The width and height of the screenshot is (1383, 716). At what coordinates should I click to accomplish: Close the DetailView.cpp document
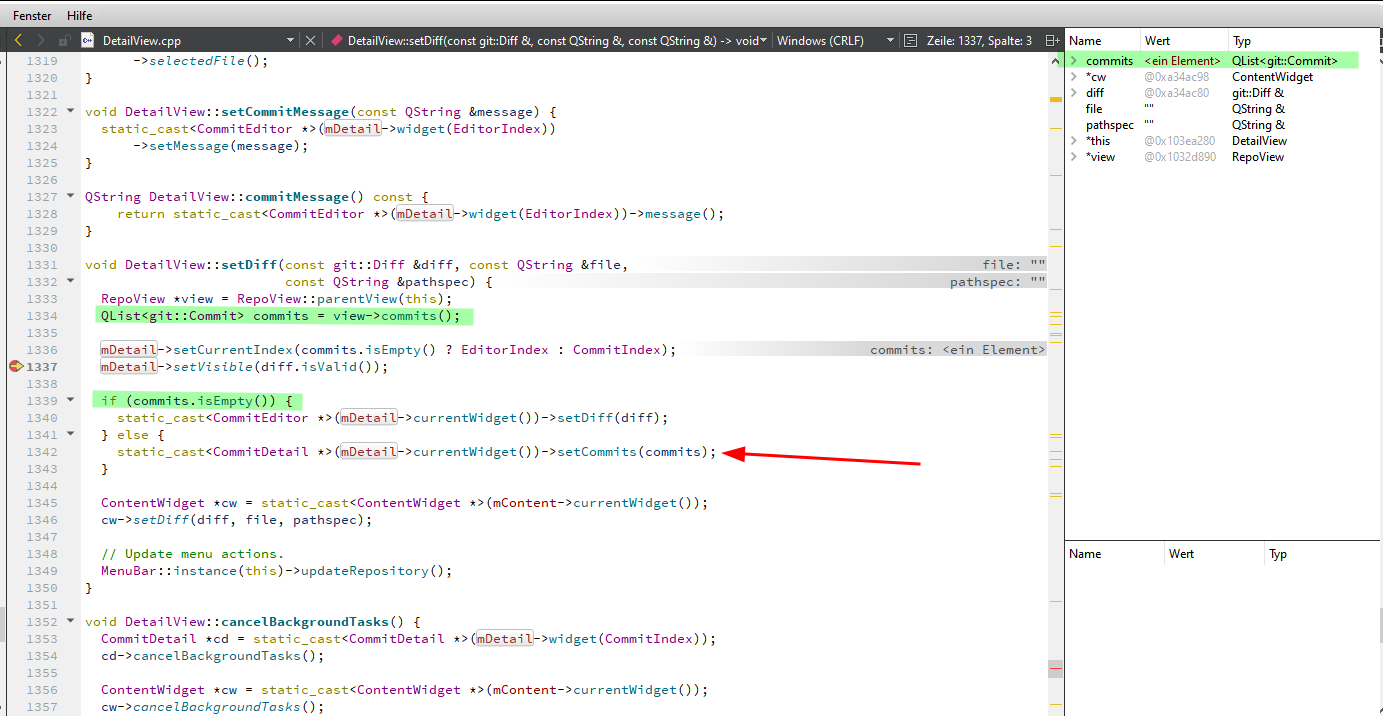pyautogui.click(x=310, y=41)
